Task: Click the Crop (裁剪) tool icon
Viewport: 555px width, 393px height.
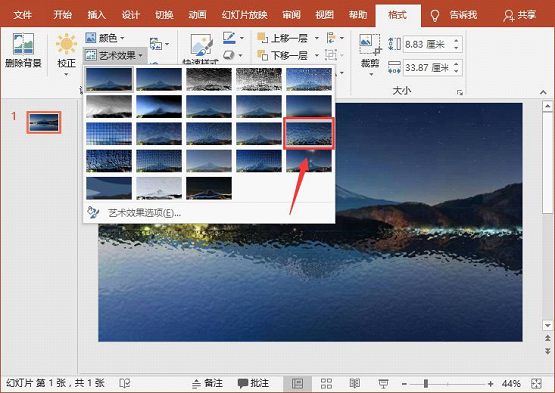Action: pos(370,44)
